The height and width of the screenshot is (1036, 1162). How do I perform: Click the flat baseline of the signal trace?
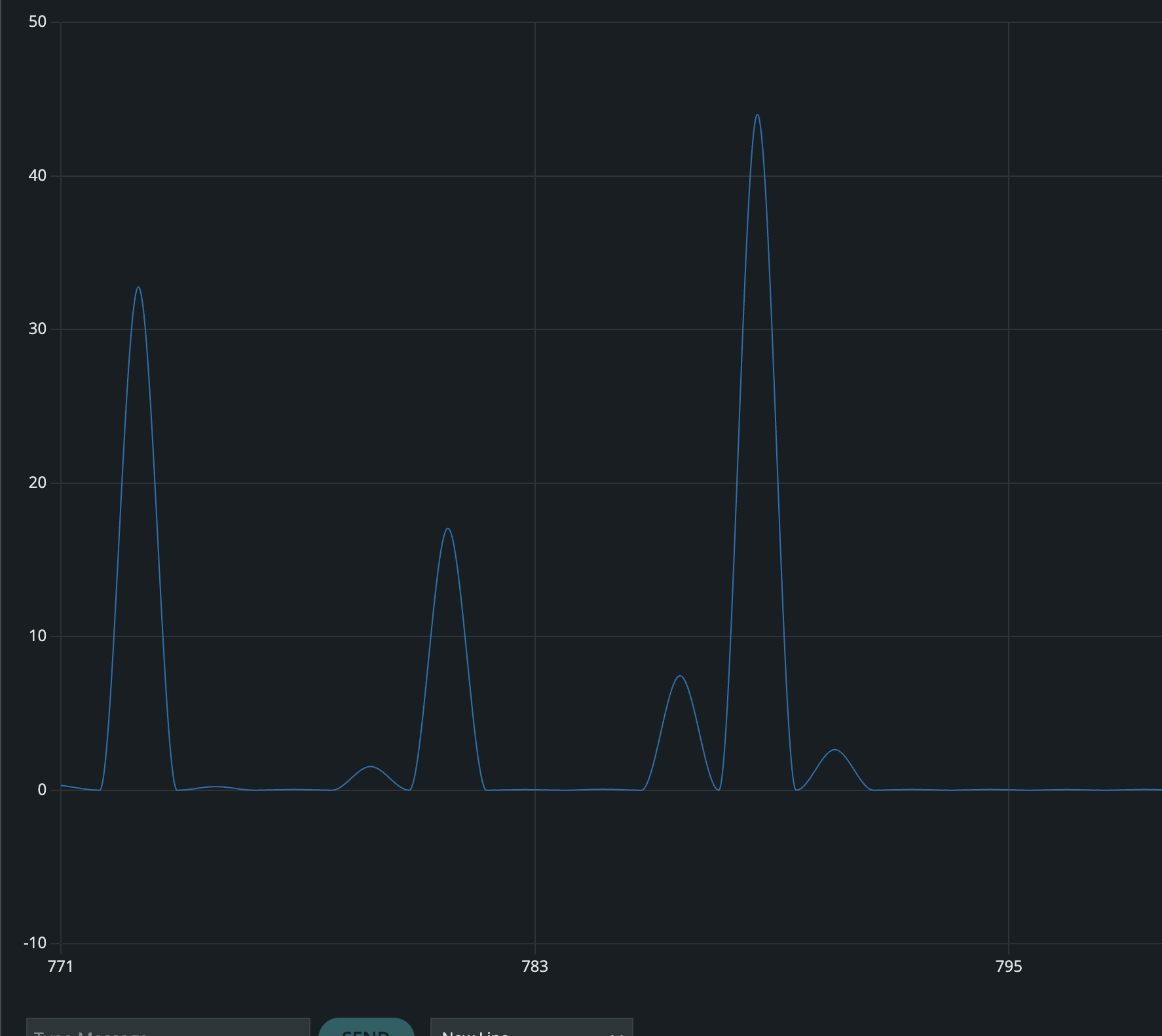(950, 790)
